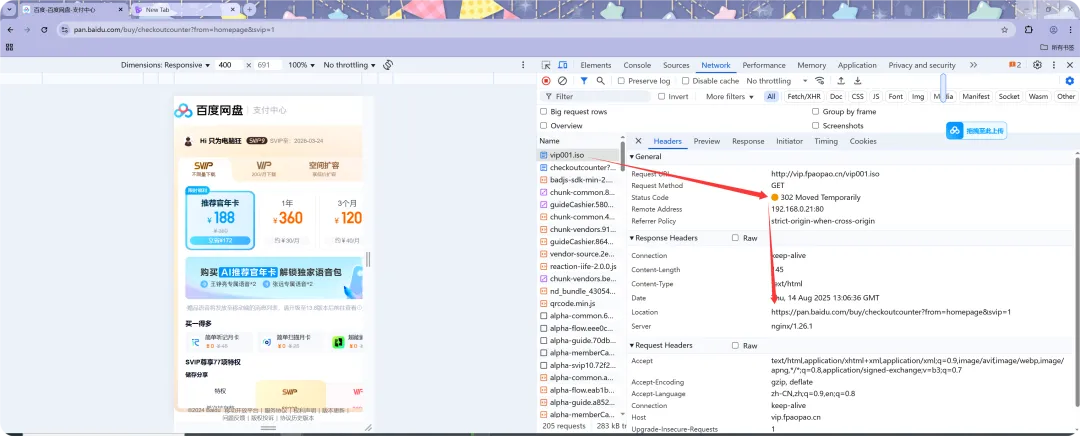Open a new browser tab
The image size is (1080, 436).
[250, 10]
